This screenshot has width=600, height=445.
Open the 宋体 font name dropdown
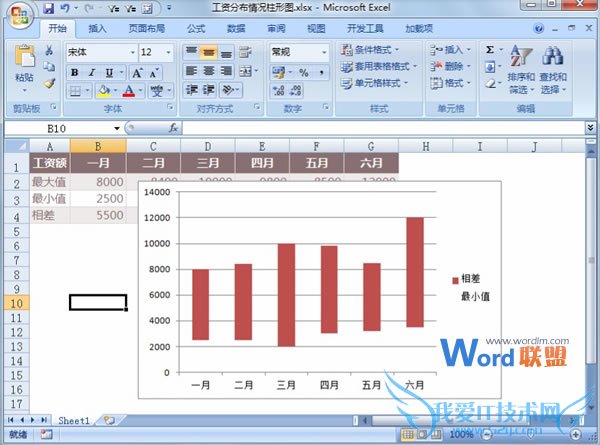click(133, 52)
